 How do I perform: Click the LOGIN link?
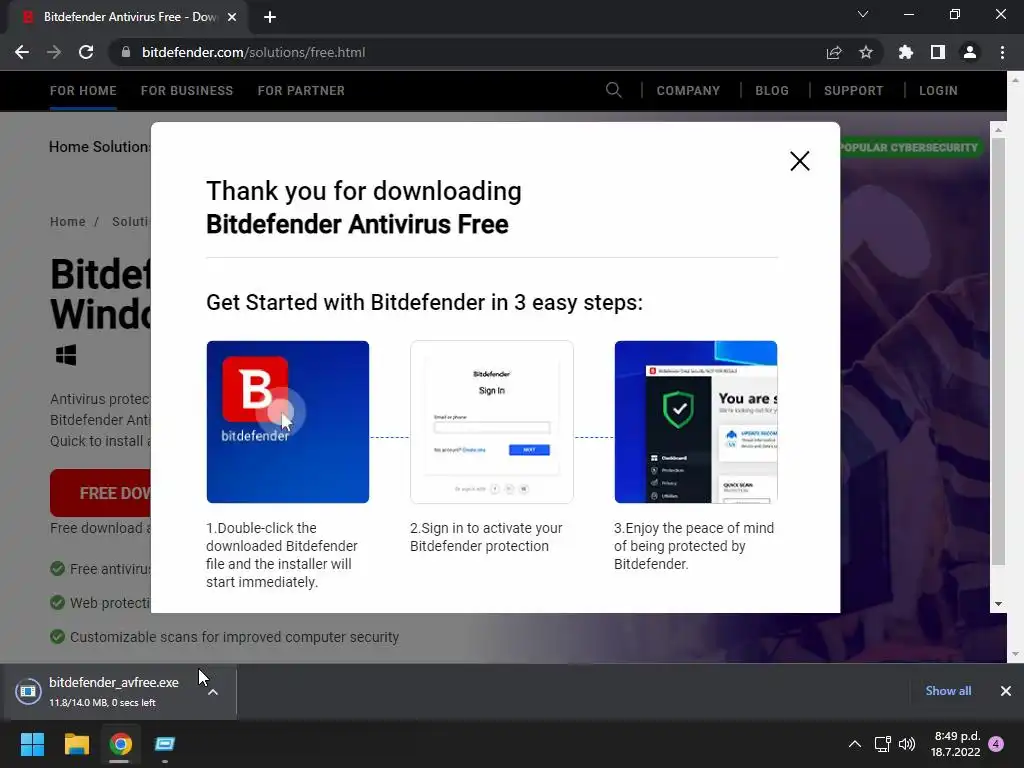point(938,91)
